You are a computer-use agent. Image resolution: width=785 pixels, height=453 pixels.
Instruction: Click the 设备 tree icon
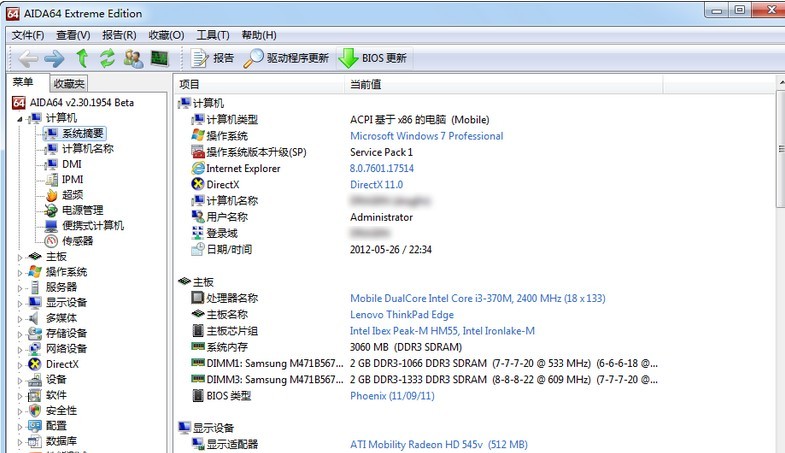35,380
